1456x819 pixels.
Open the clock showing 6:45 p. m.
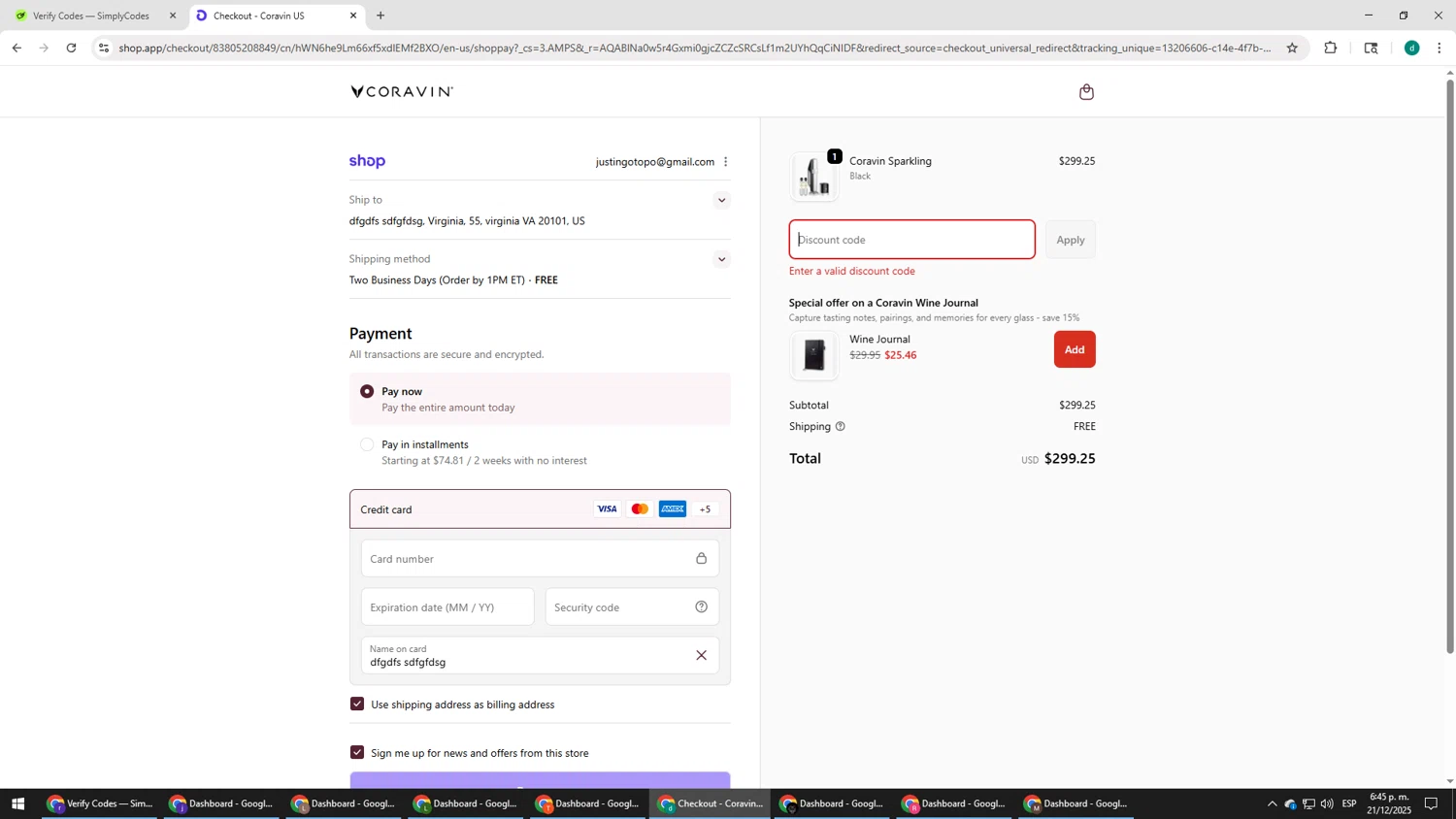pyautogui.click(x=1389, y=803)
